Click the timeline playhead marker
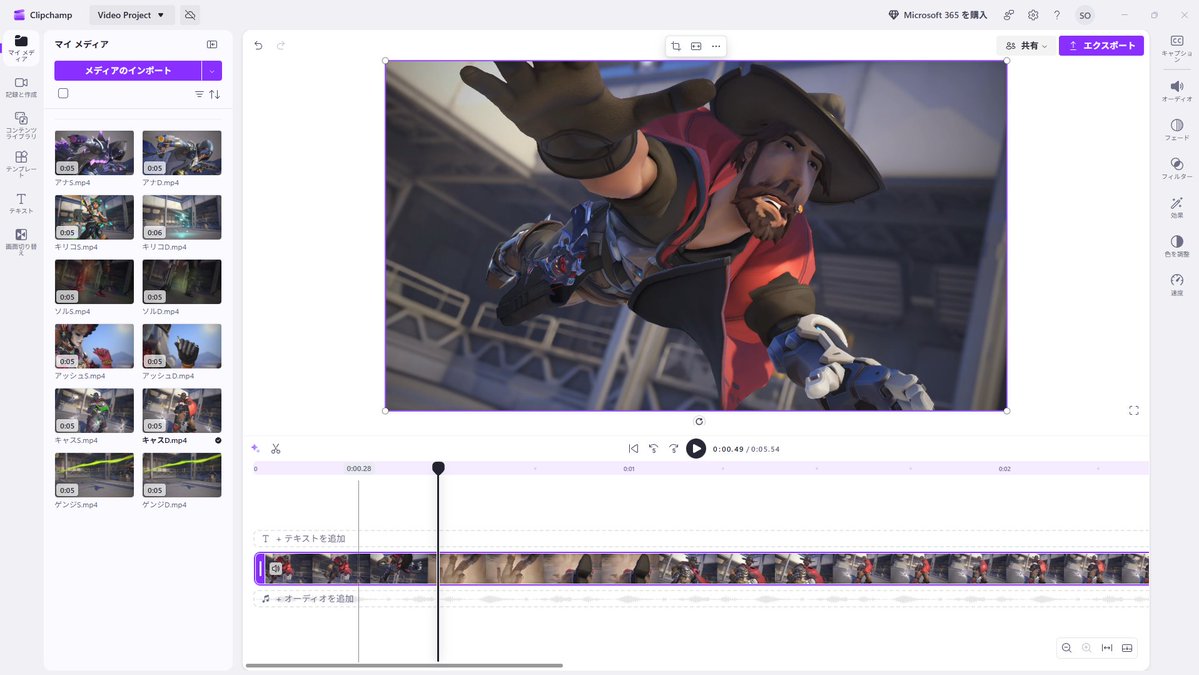 click(438, 467)
